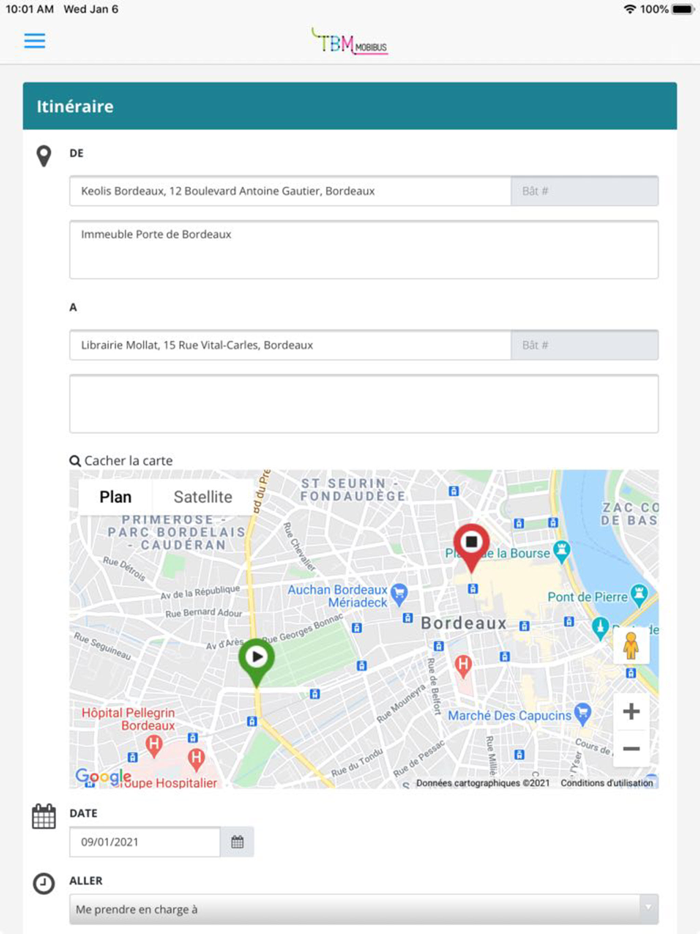Click the empty destination notes box
This screenshot has height=934, width=700.
[x=364, y=404]
